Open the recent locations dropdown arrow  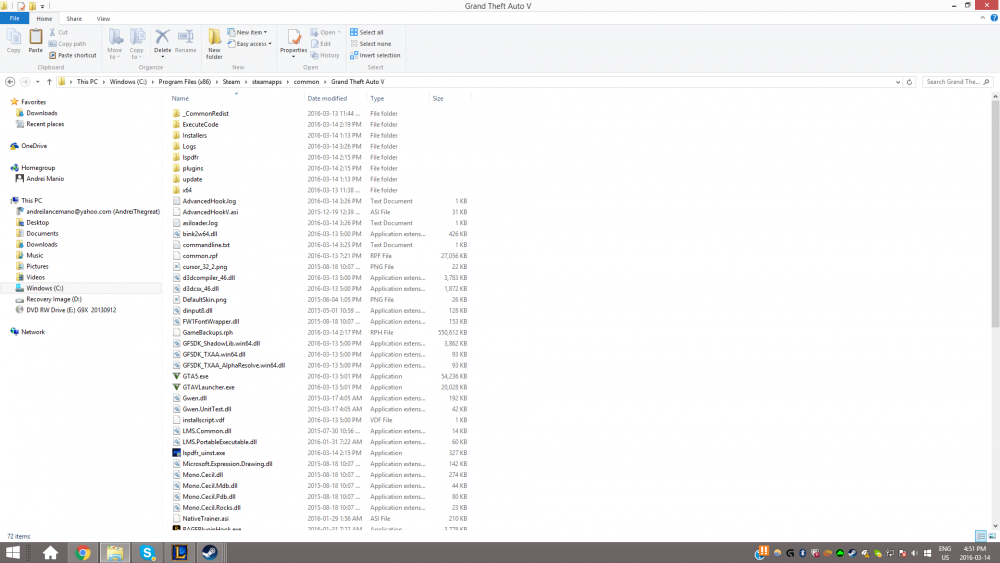(38, 82)
